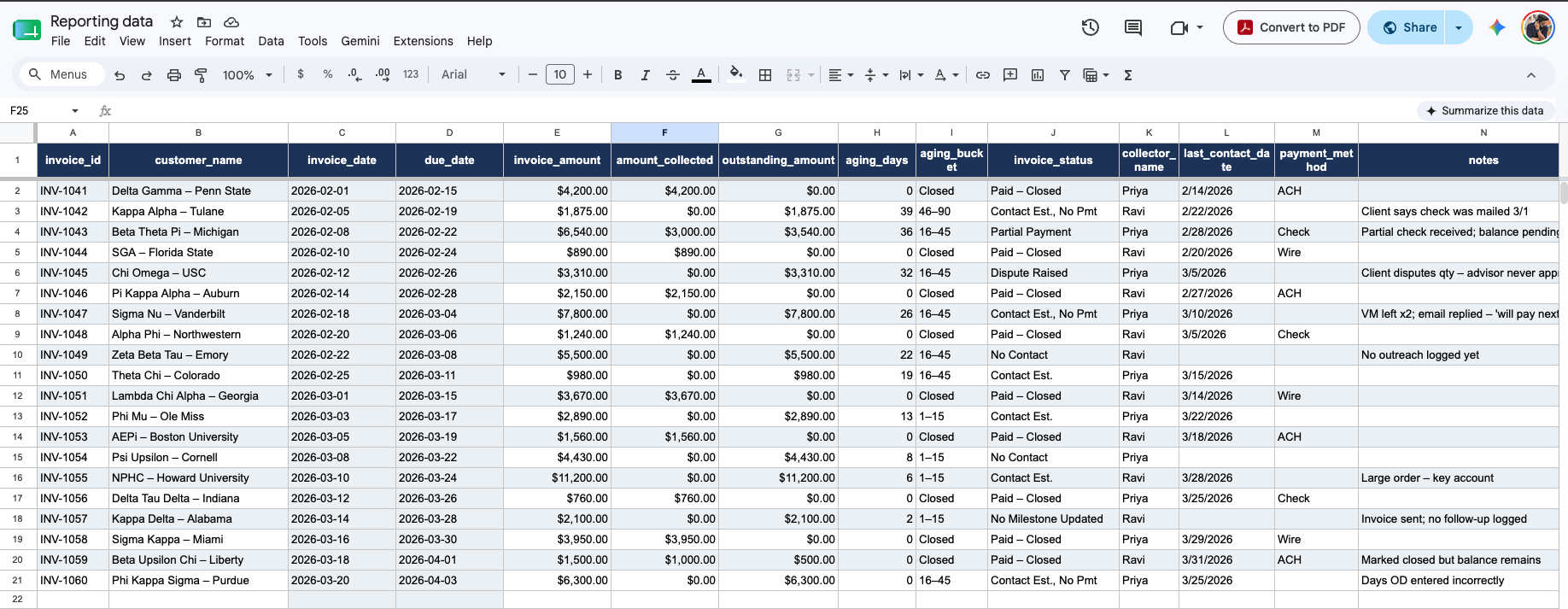The image size is (1568, 609).
Task: Open the Insert menu
Action: tap(175, 41)
